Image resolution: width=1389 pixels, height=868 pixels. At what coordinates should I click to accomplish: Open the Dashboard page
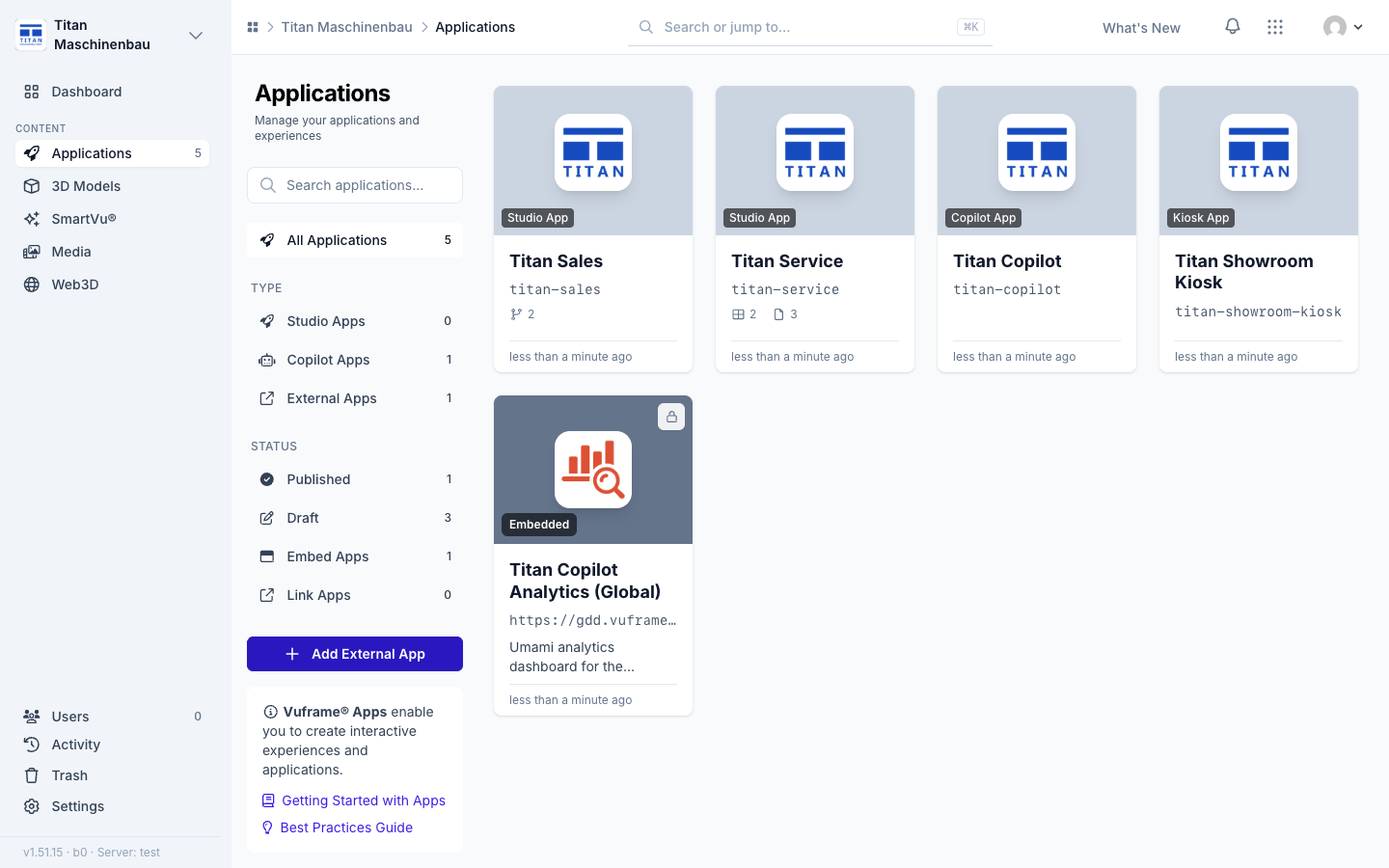[x=112, y=92]
